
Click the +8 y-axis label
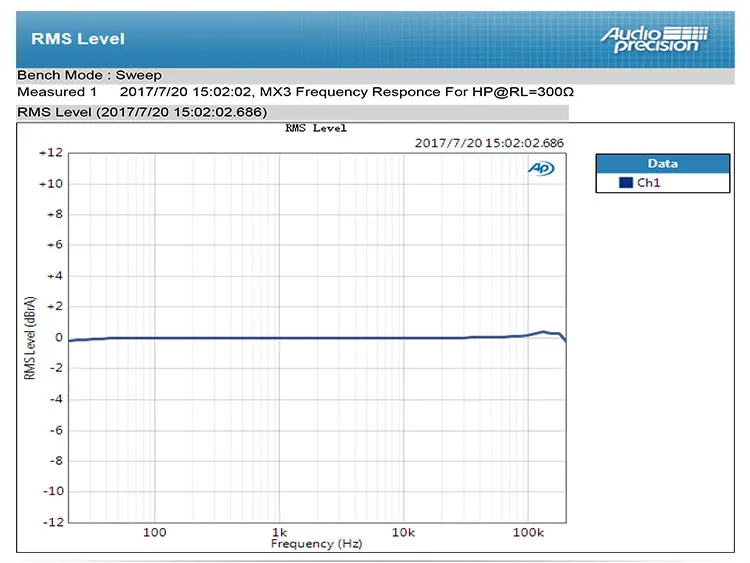tap(55, 214)
